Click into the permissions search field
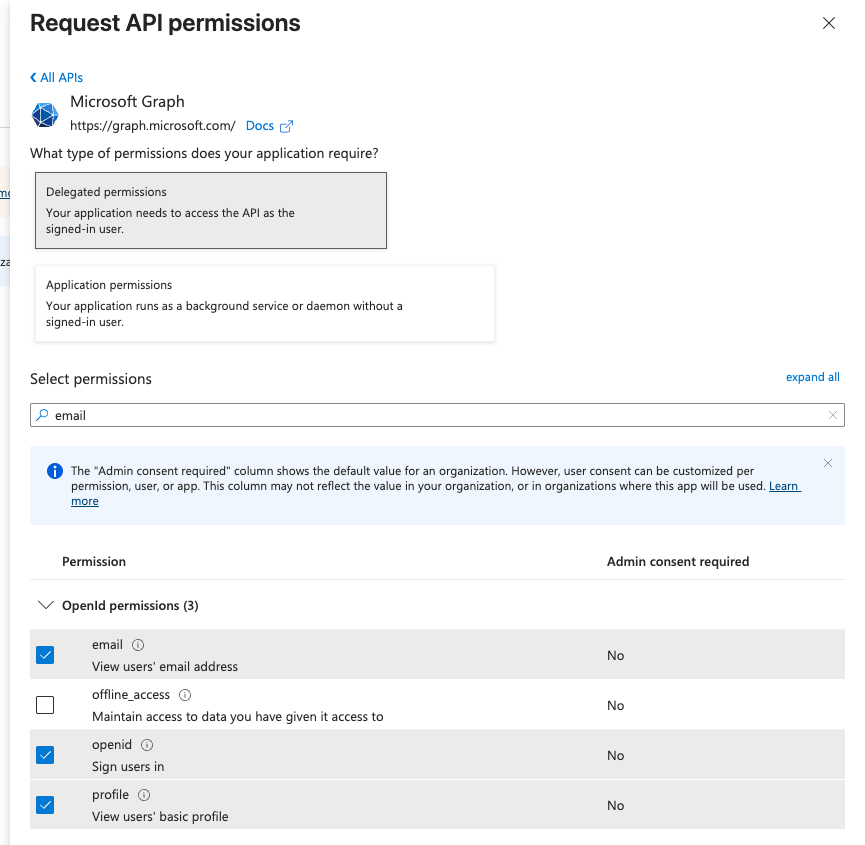This screenshot has width=865, height=845. pos(437,415)
